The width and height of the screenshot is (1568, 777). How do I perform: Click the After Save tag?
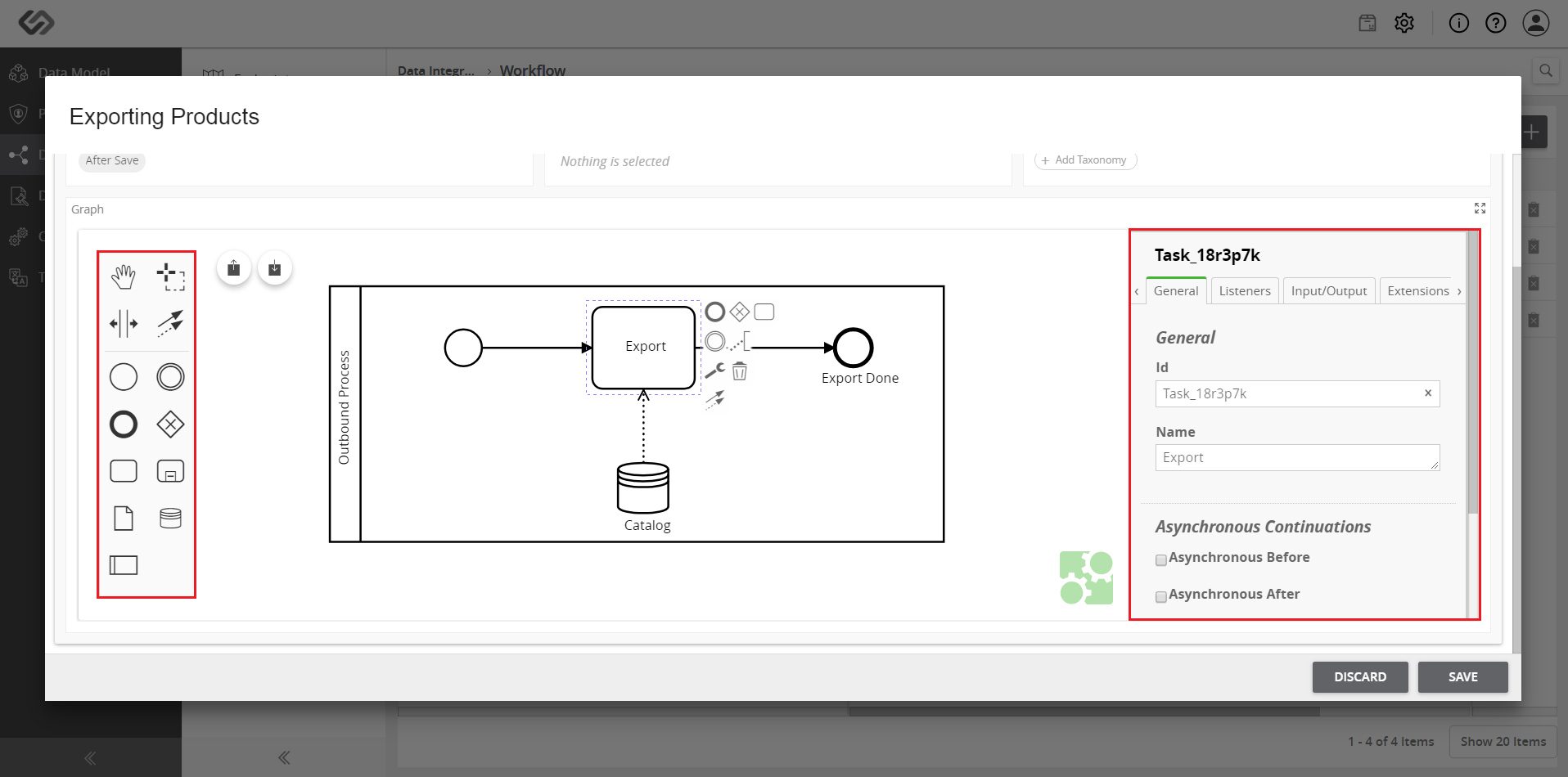[x=112, y=160]
